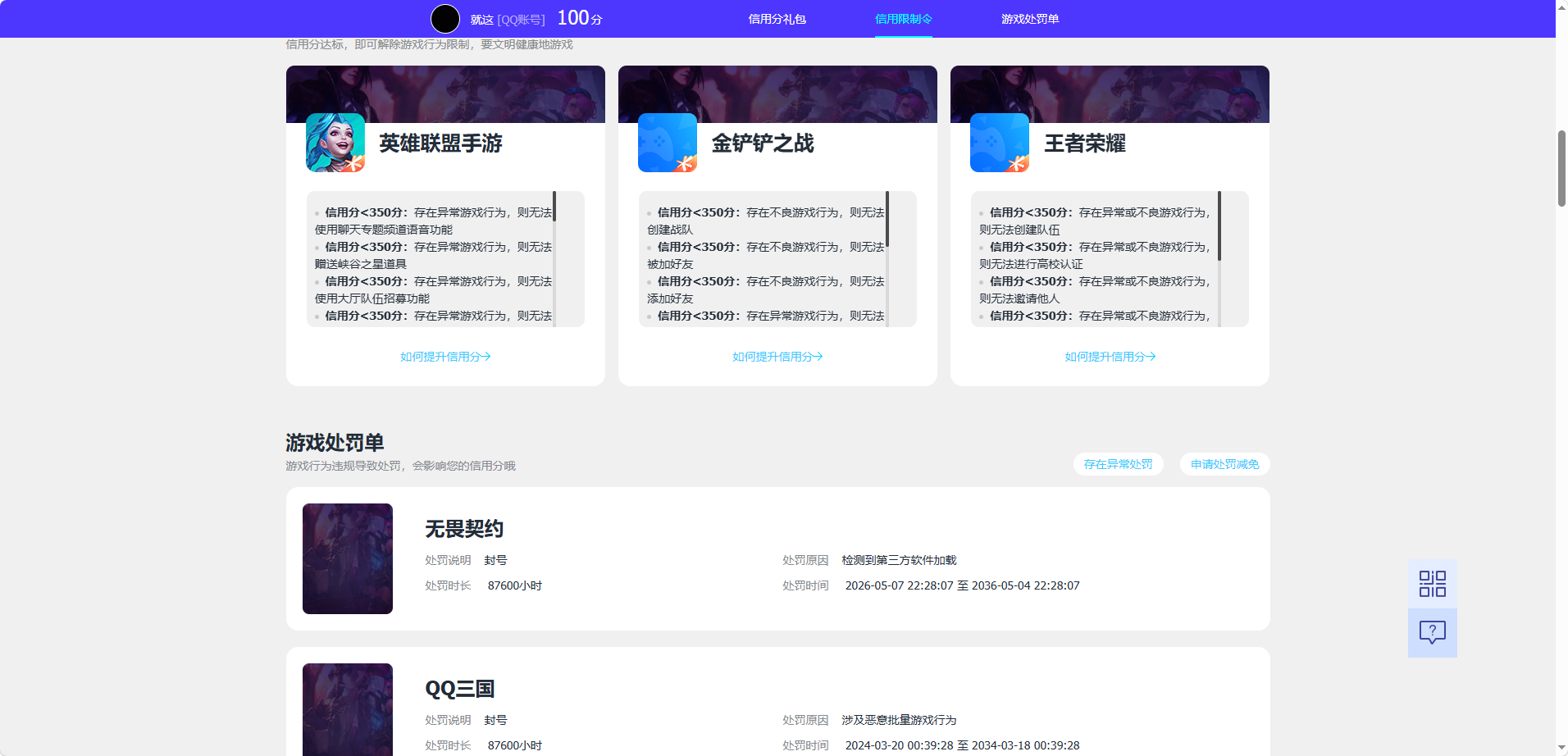Click the 申请处罚减免 button
The image size is (1568, 756).
coord(1224,464)
